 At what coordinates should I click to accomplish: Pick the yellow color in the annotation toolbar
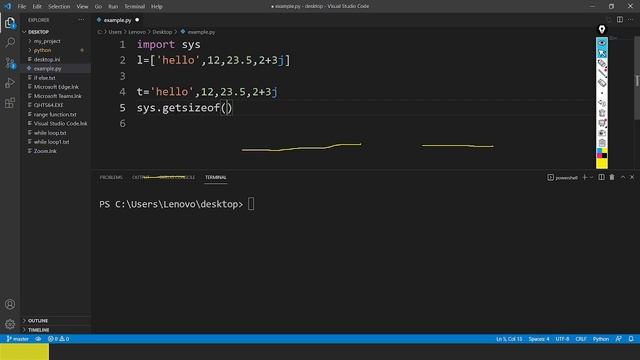(602, 163)
